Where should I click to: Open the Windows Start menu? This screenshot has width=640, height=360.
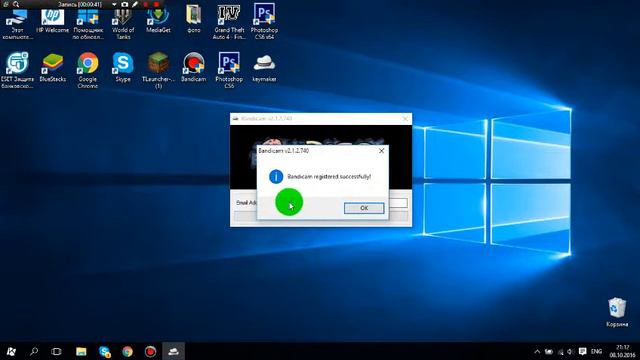pos(11,351)
